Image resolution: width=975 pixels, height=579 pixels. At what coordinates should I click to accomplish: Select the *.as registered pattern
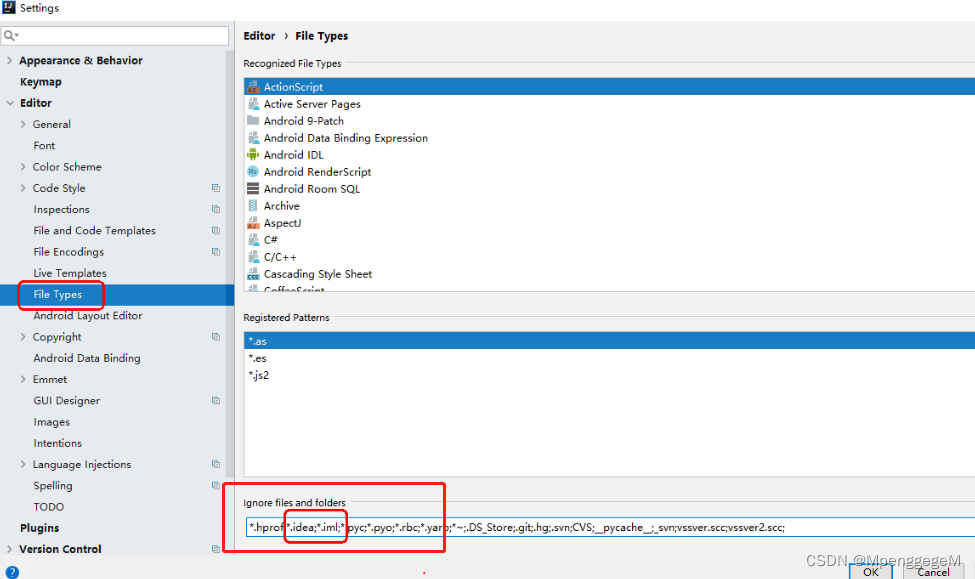point(609,341)
